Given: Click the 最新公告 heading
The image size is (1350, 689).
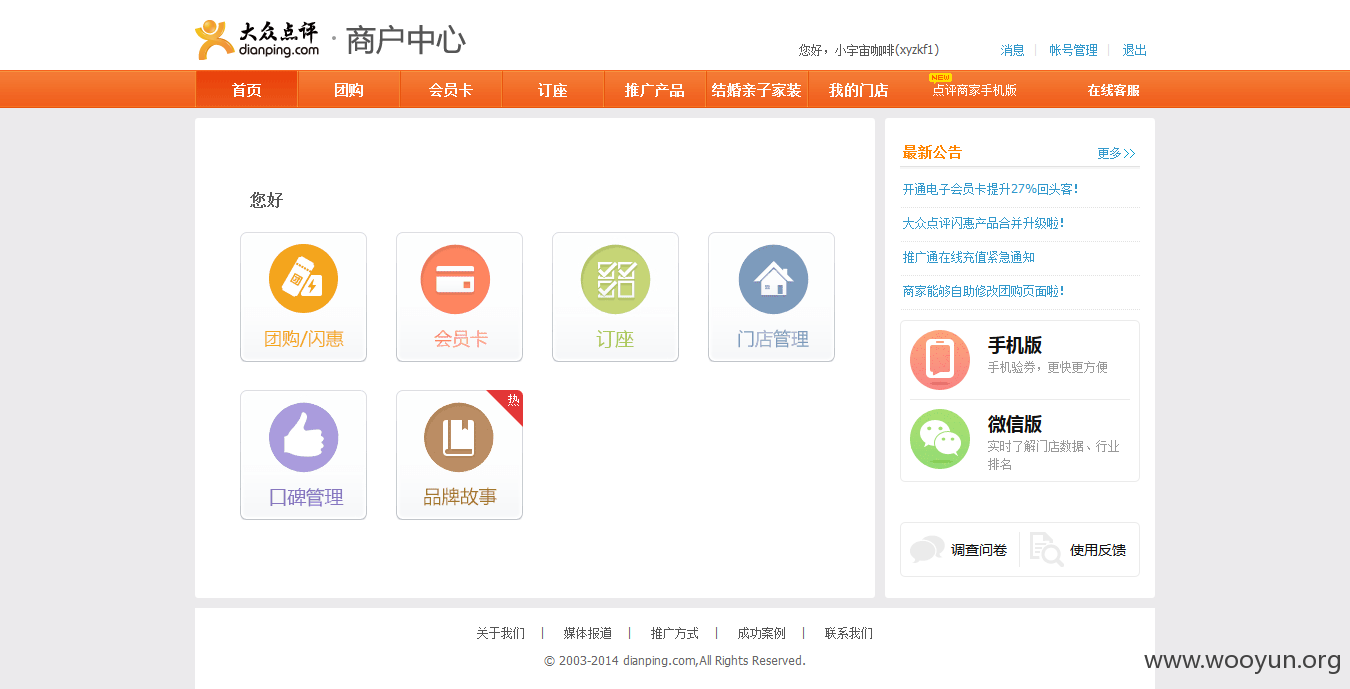Looking at the screenshot, I should coord(932,152).
